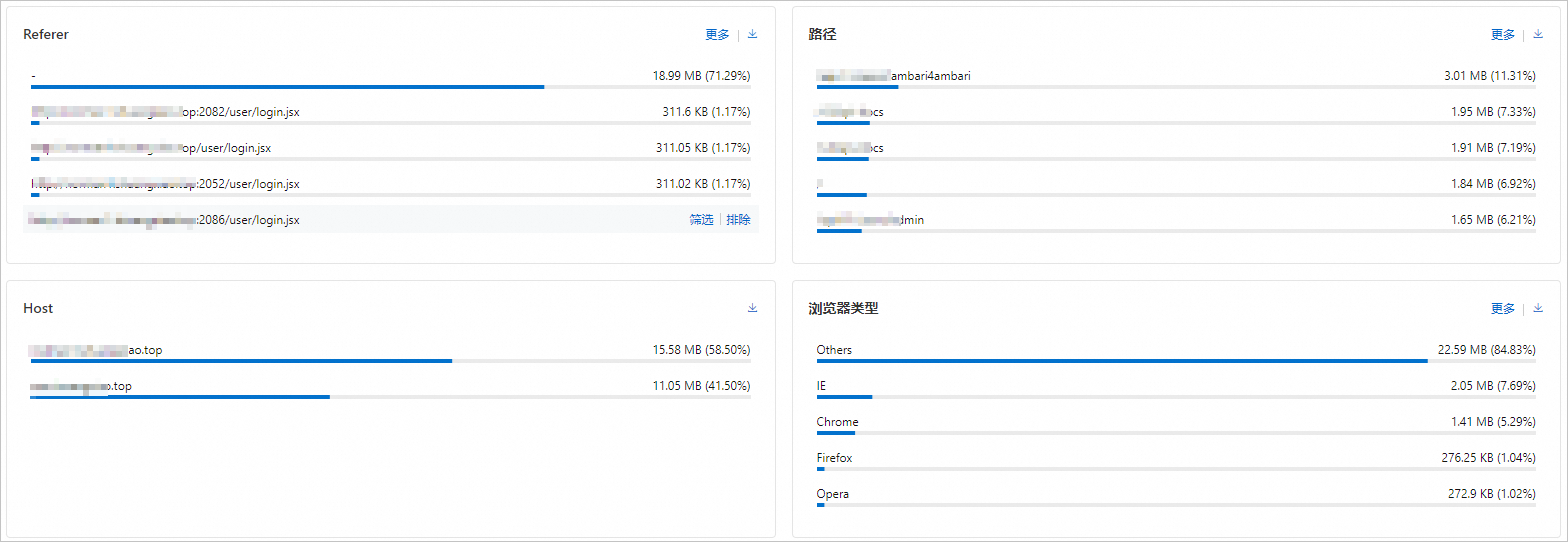This screenshot has width=1568, height=542.
Task: Select the Opera browser type row
Action: [x=832, y=494]
